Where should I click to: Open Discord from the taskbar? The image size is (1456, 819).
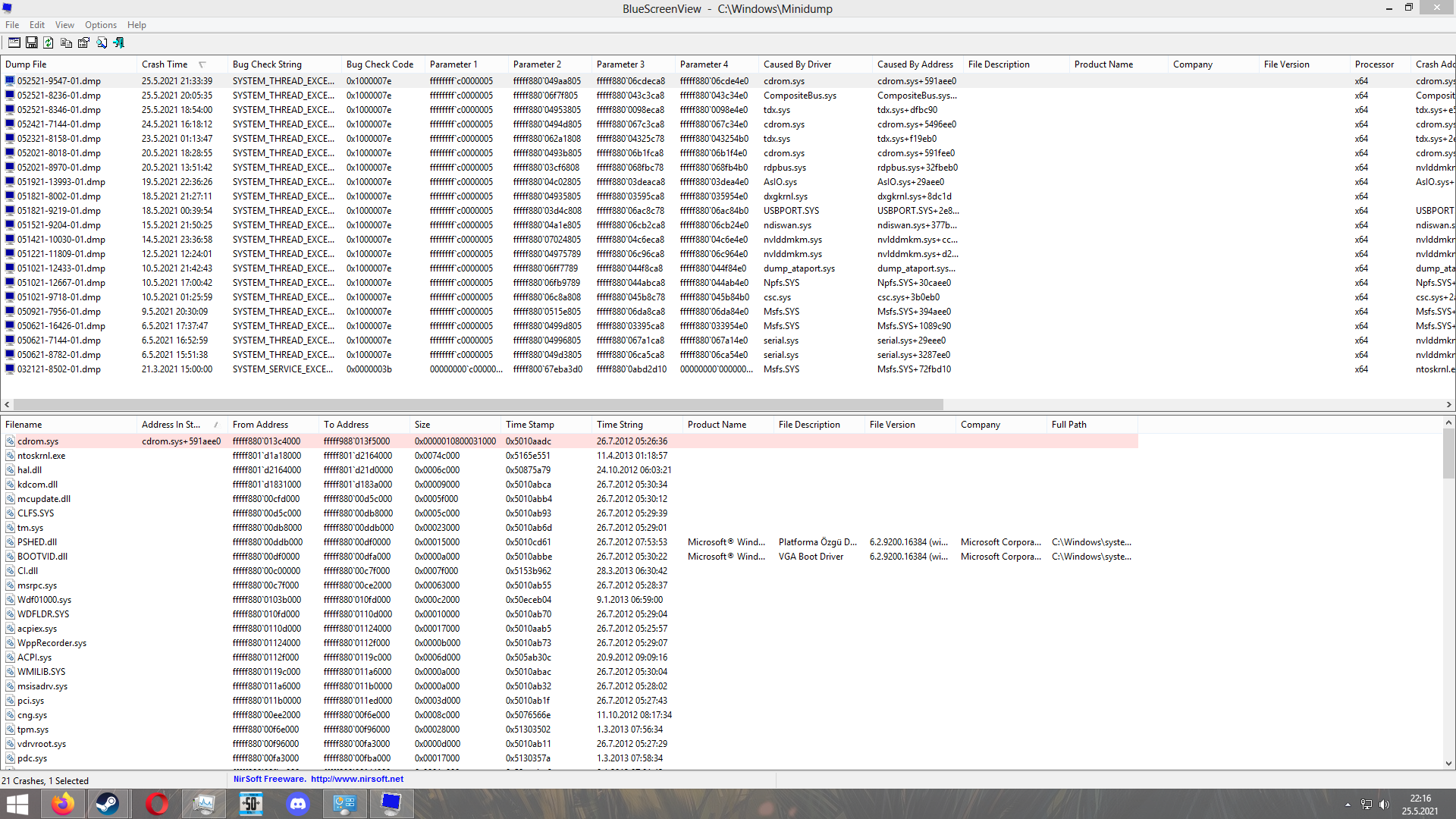(298, 803)
